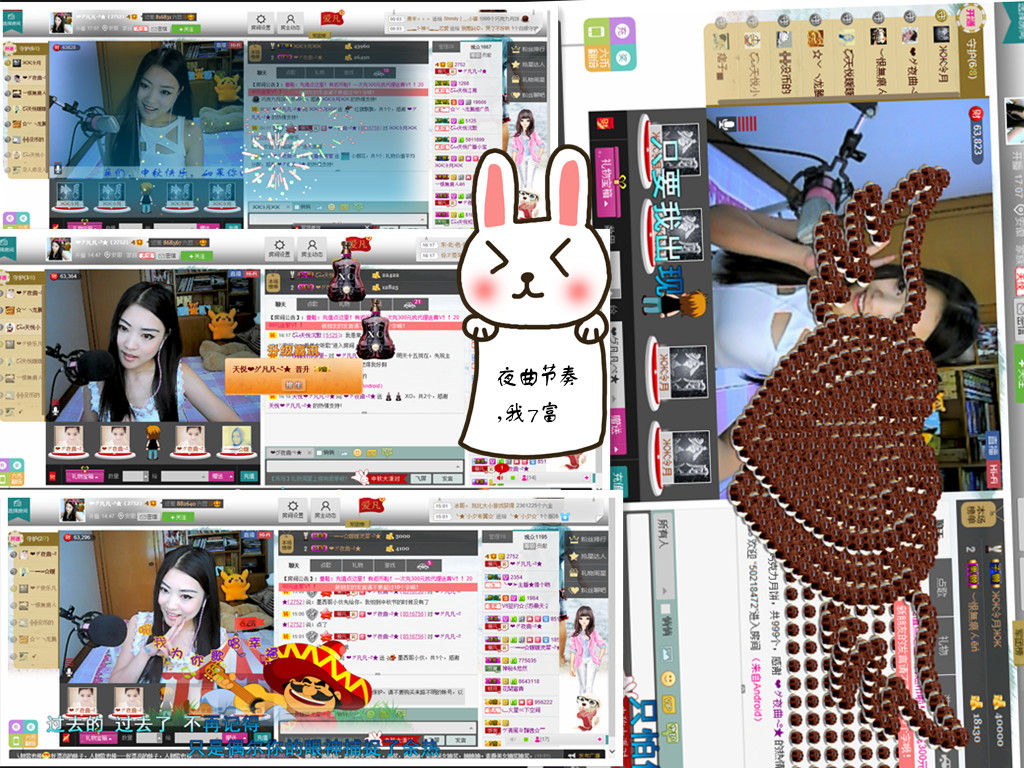Open 热播达人 star icon in sombrero window
Screen dimensions: 1024x768
point(574,556)
